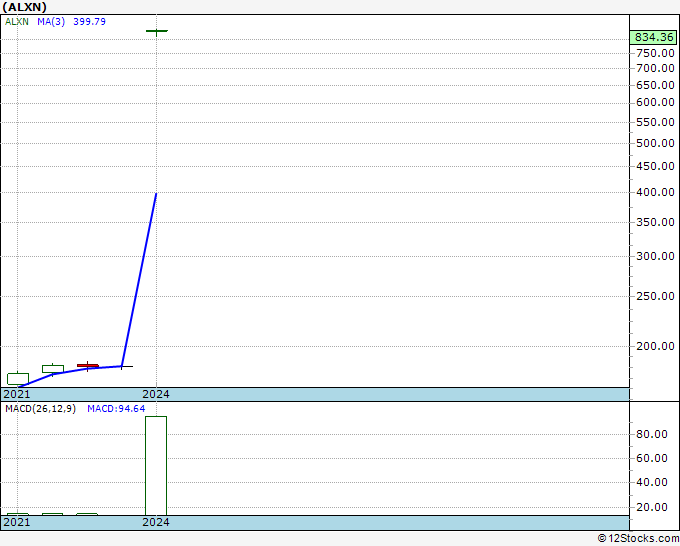This screenshot has height=546, width=680.
Task: Click the 60.00 MACD axis label
Action: [652, 458]
